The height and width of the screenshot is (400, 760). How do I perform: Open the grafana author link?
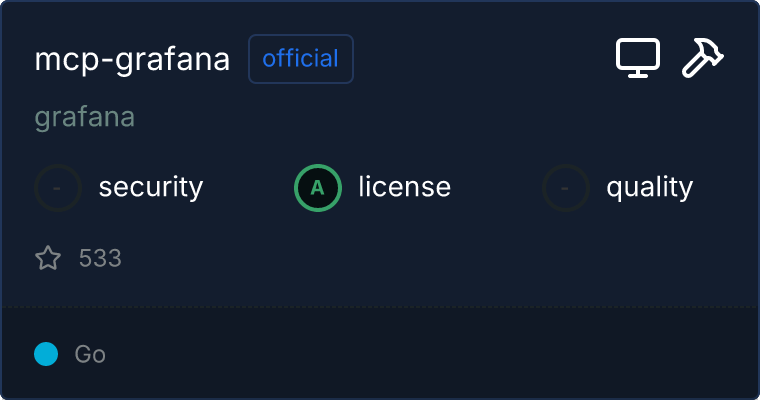coord(85,117)
